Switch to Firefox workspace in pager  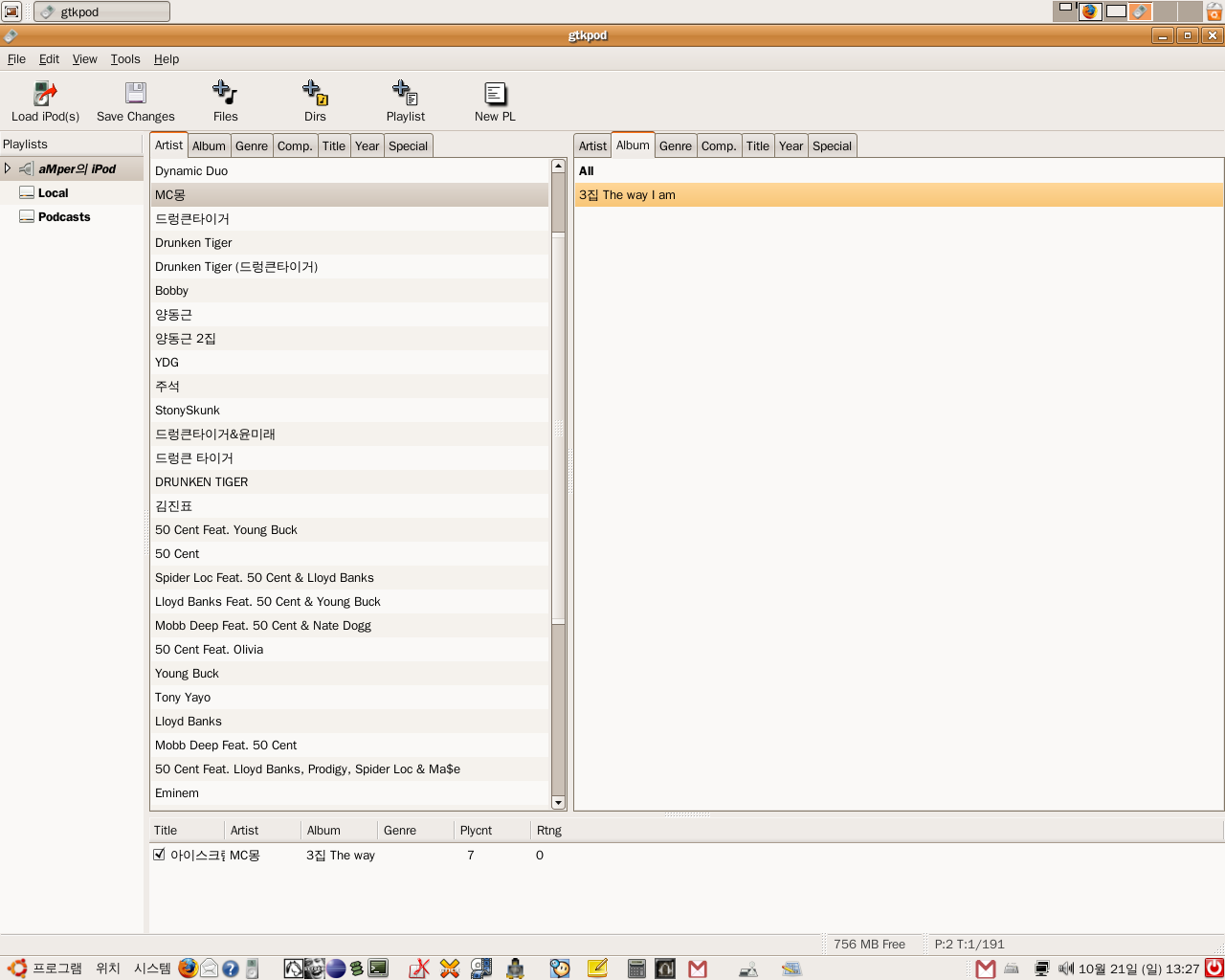(x=1090, y=11)
